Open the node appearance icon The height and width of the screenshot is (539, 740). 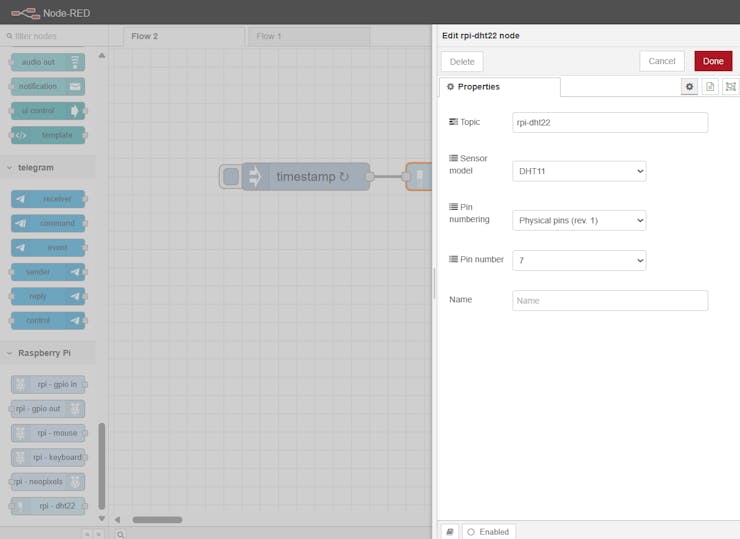pyautogui.click(x=730, y=87)
